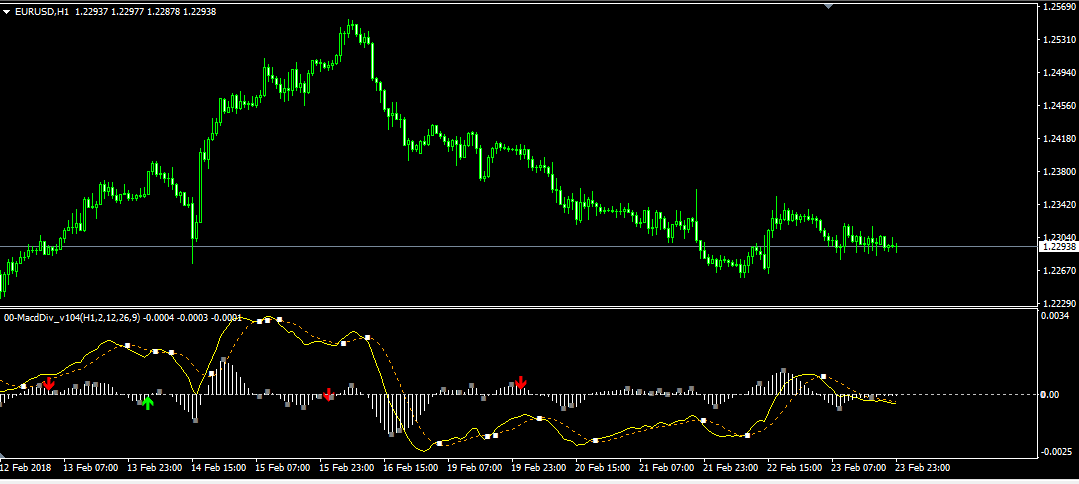1079x484 pixels.
Task: Click the leftmost red down arrow signal
Action: (49, 383)
